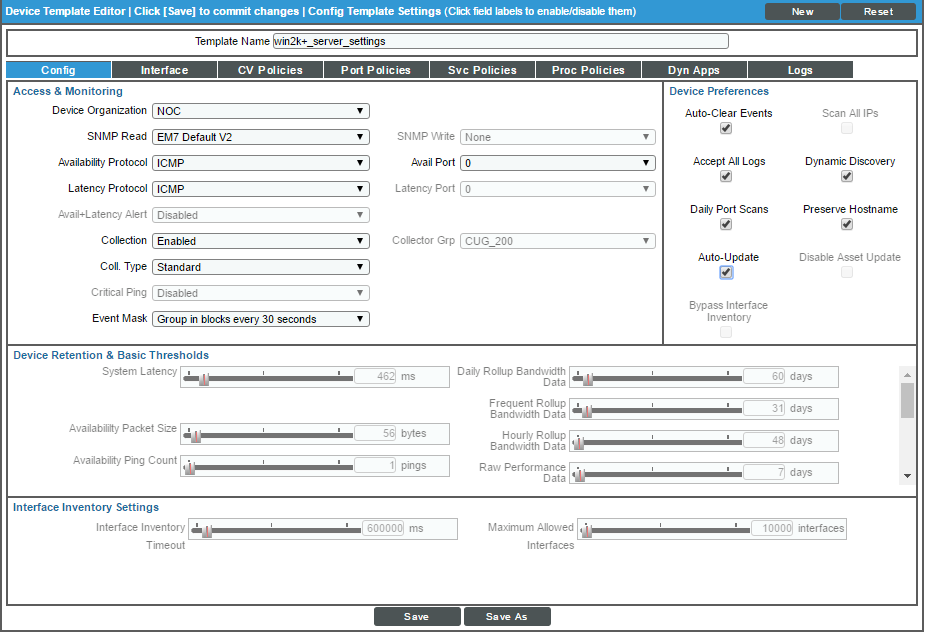Open the Dyn Apps tab
The image size is (925, 633).
(x=694, y=70)
